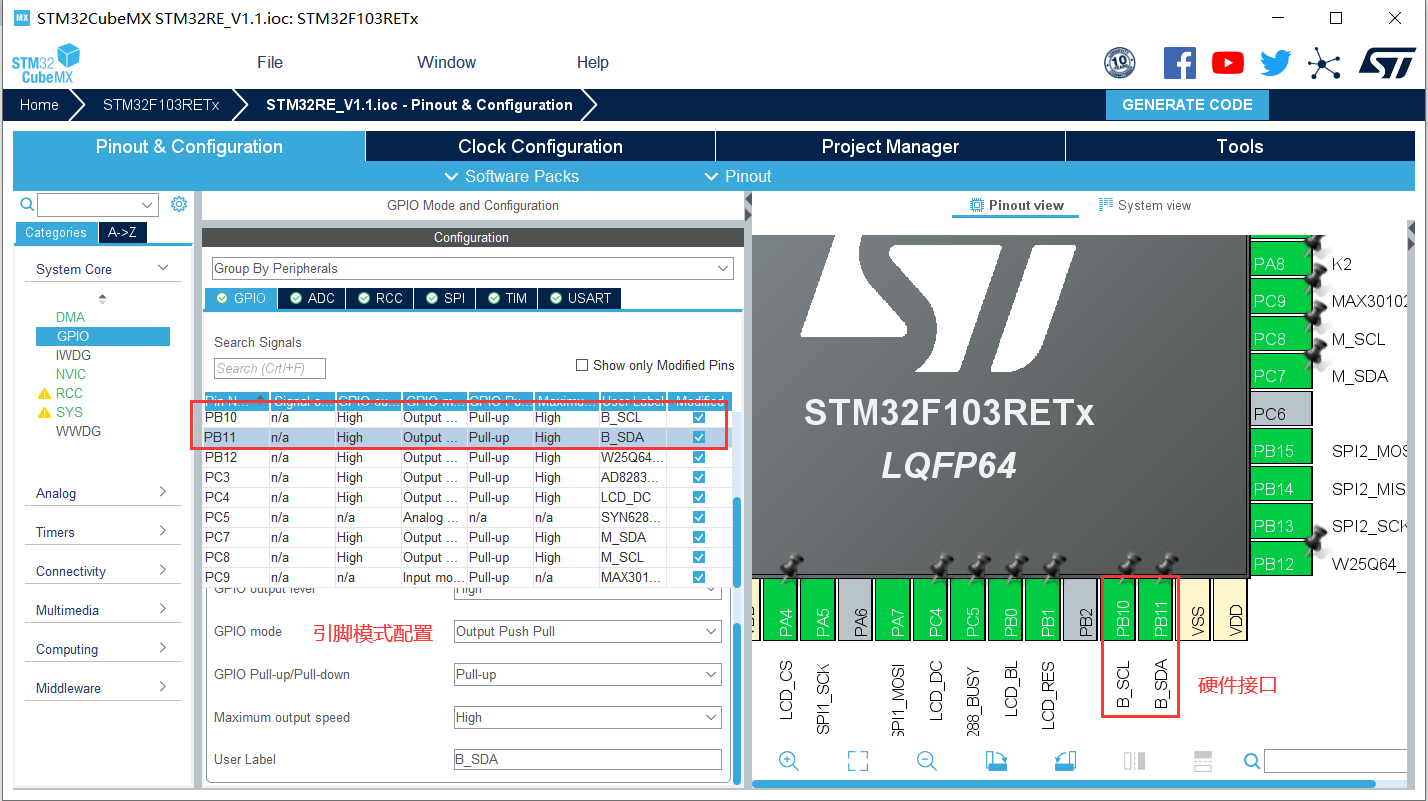Viewport: 1428px width, 801px height.
Task: Open the SPI peripheral tab
Action: tap(444, 298)
